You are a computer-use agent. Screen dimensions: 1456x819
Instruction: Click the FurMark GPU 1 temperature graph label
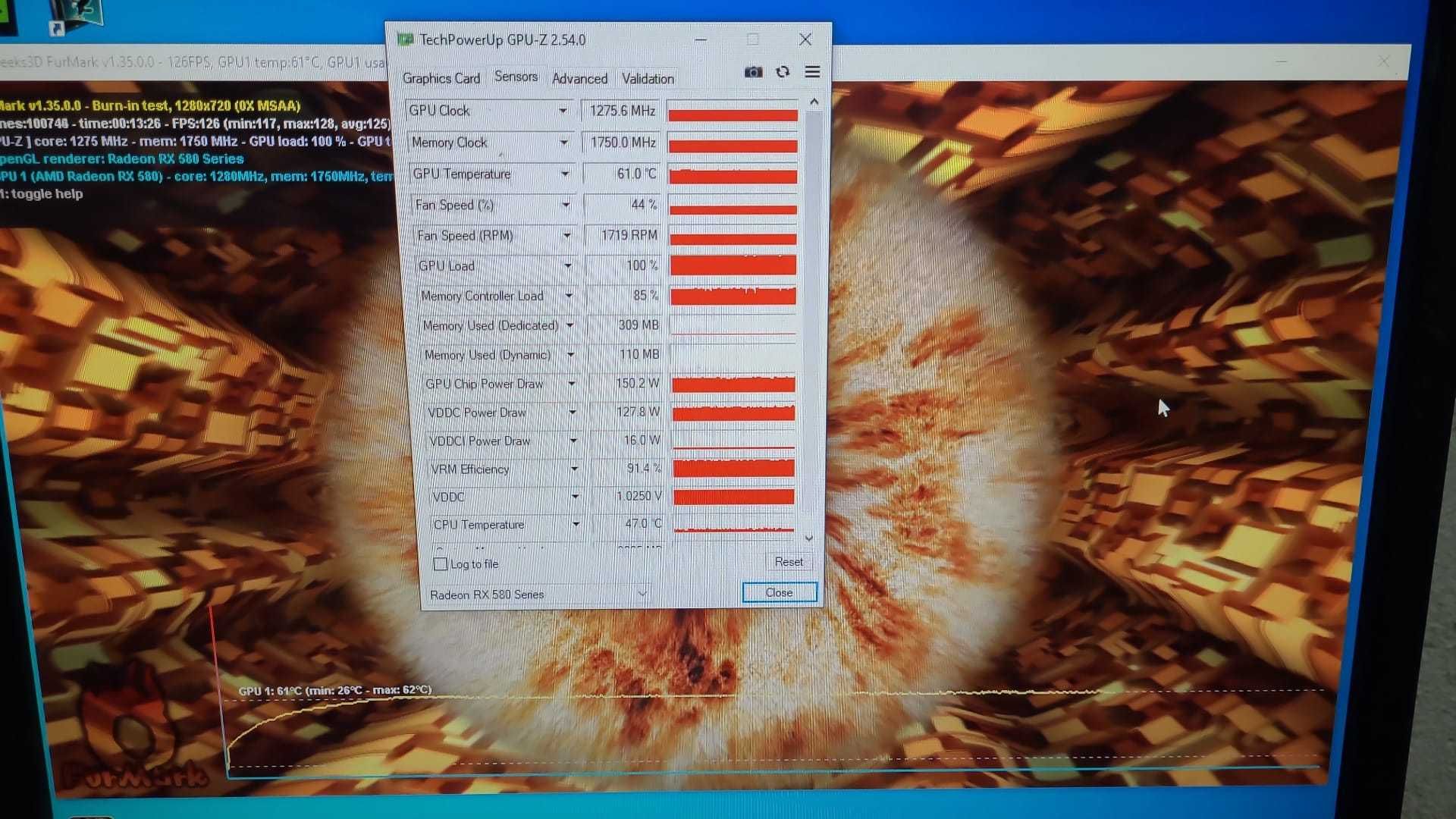334,690
